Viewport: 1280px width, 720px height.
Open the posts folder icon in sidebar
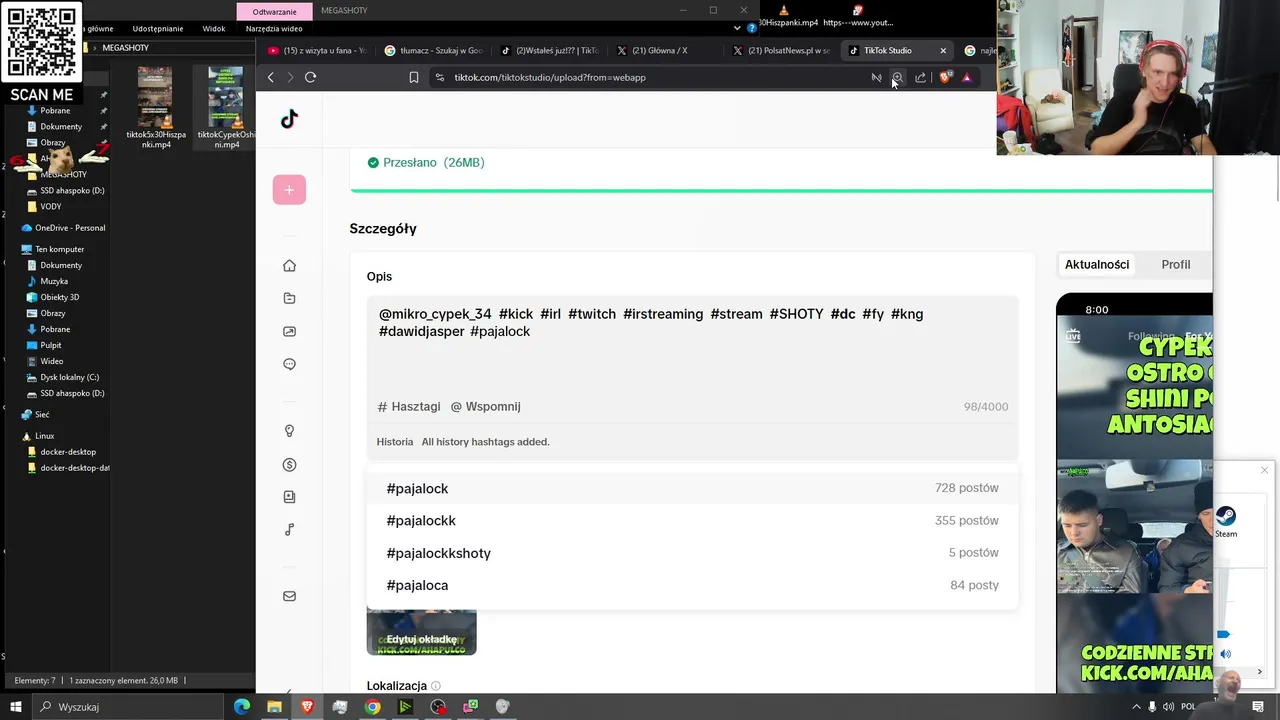289,298
